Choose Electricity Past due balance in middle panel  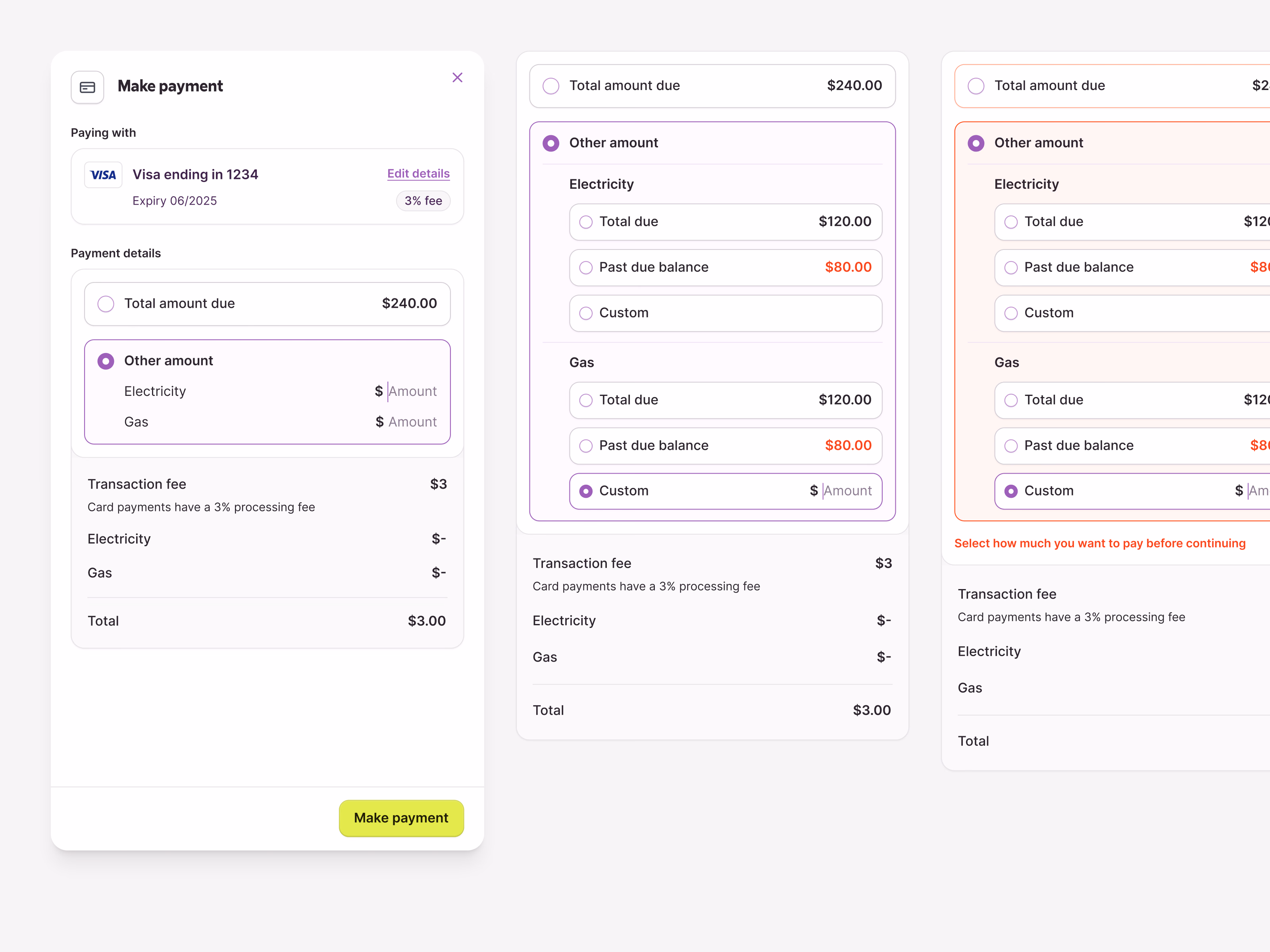coord(725,267)
